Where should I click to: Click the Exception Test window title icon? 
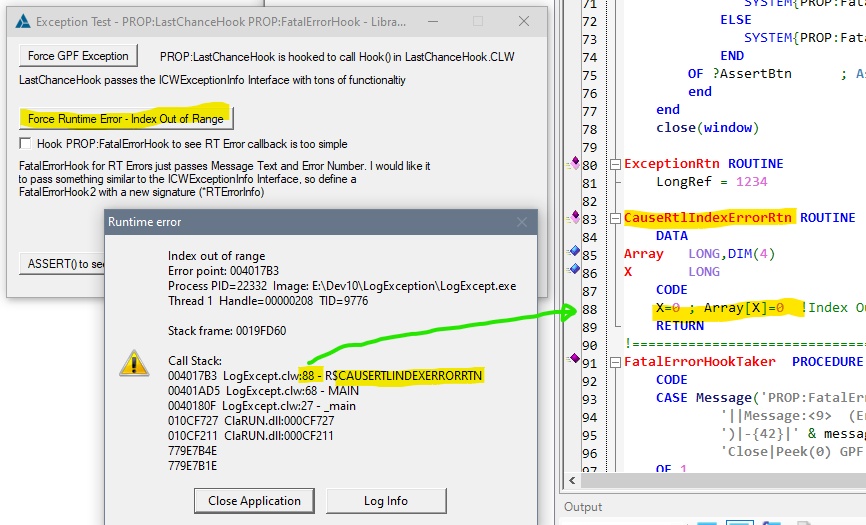22,21
